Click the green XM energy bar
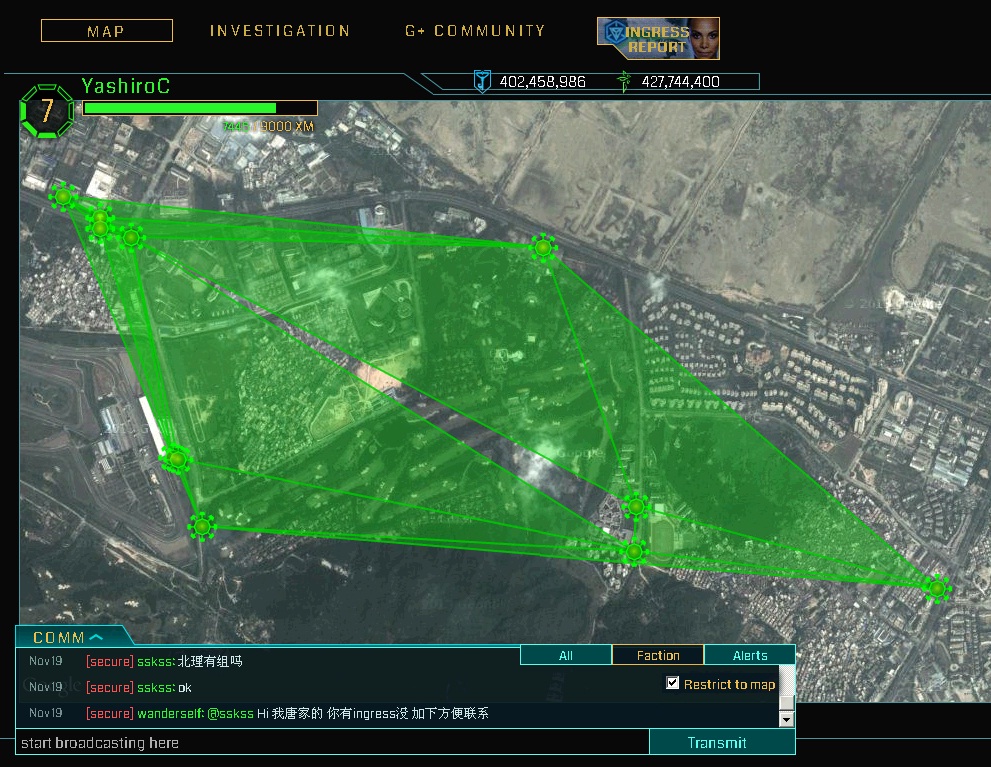991x767 pixels. pyautogui.click(x=200, y=108)
